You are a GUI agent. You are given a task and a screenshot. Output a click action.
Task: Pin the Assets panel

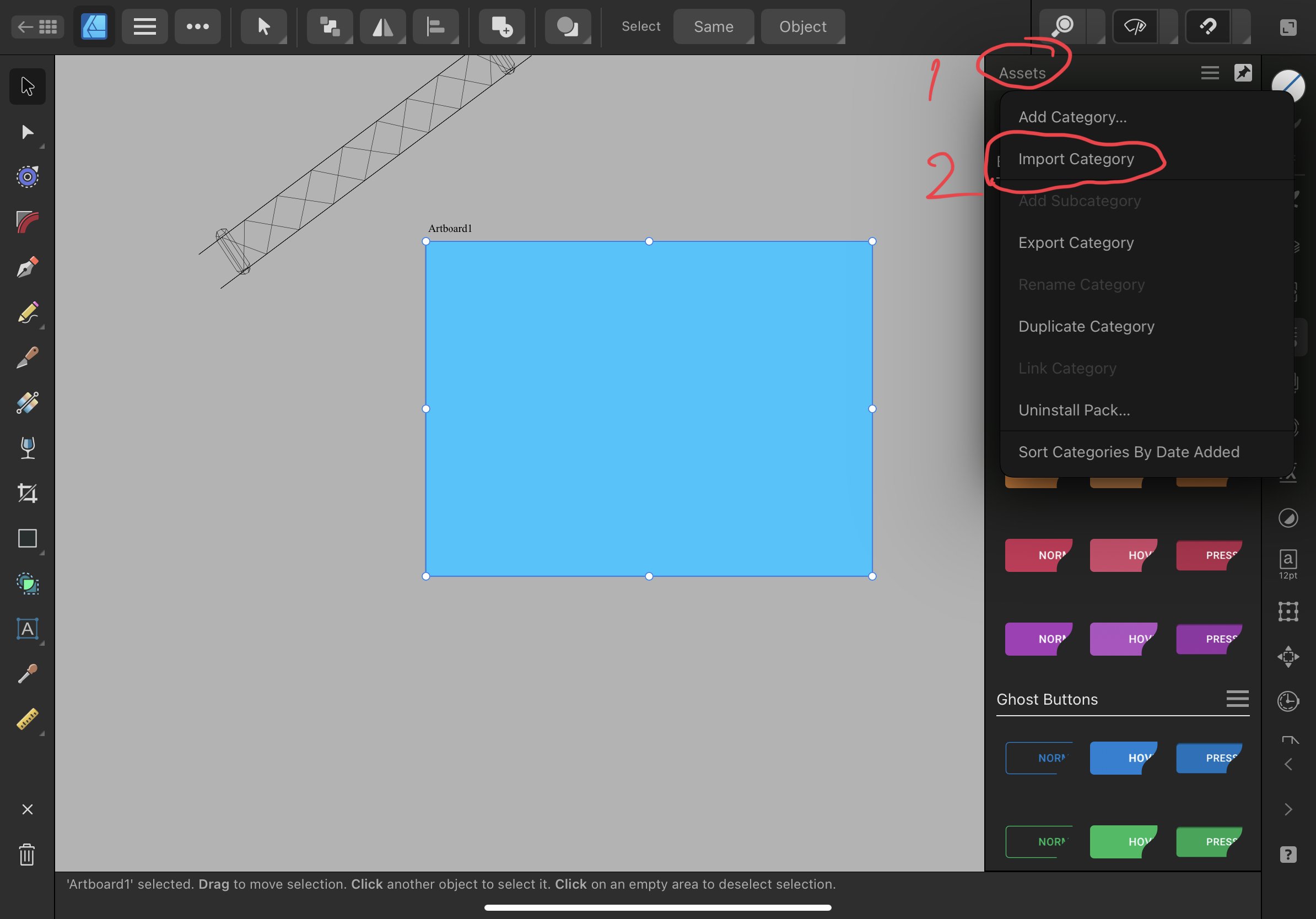(1243, 73)
